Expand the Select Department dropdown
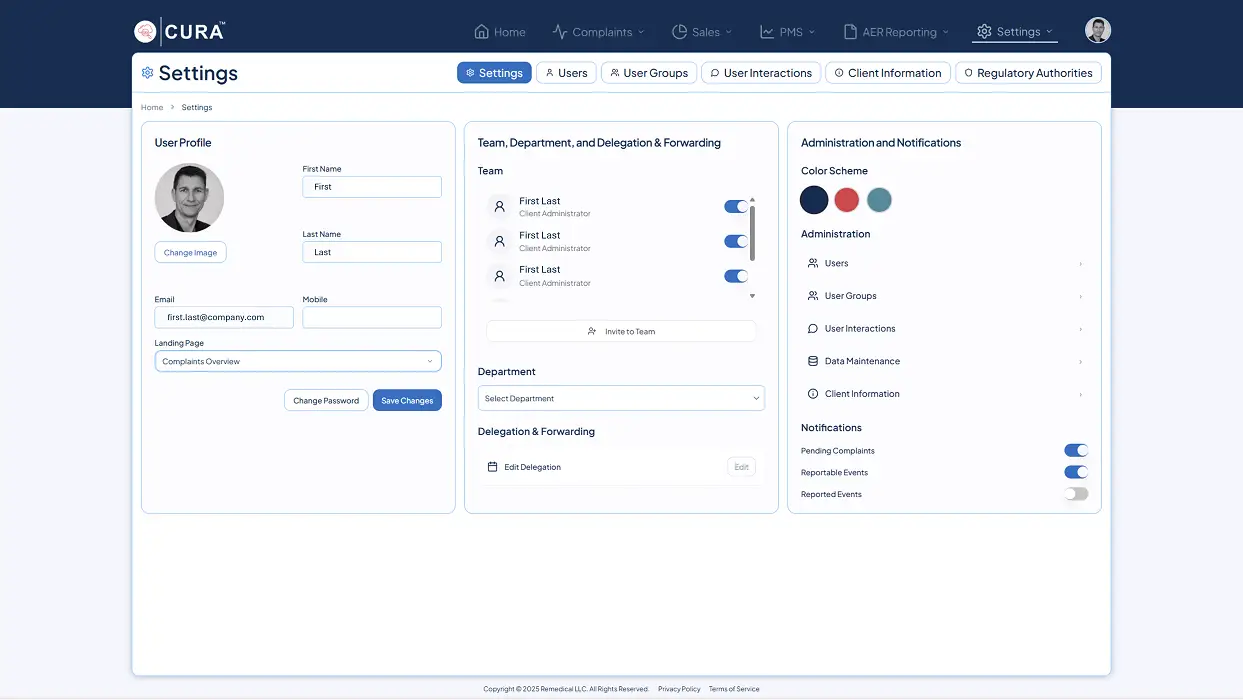The height and width of the screenshot is (700, 1243). (621, 398)
